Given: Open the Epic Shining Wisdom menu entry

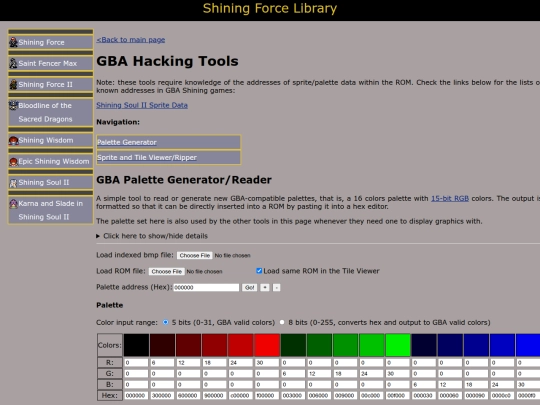Looking at the screenshot, I should pos(51,161).
